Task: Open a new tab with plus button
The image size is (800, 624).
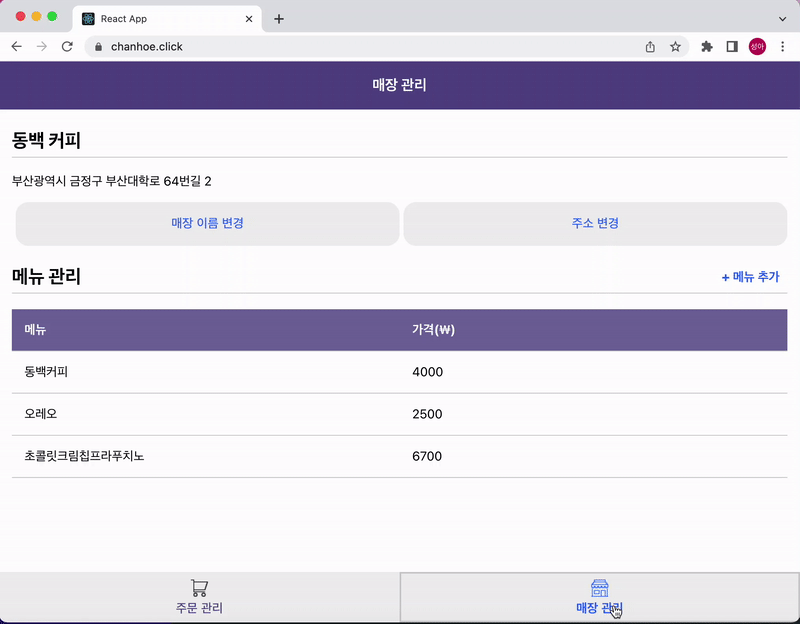Action: tap(279, 19)
